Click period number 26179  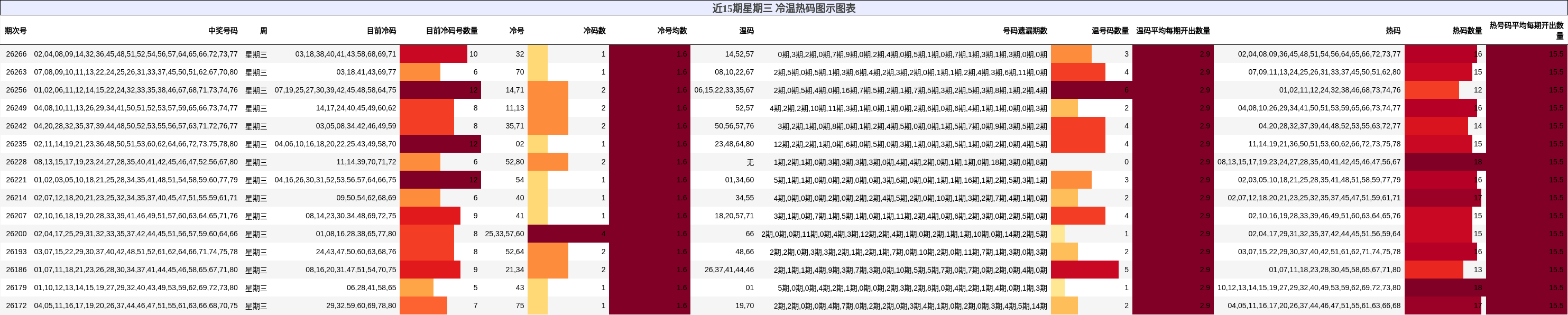pyautogui.click(x=16, y=288)
